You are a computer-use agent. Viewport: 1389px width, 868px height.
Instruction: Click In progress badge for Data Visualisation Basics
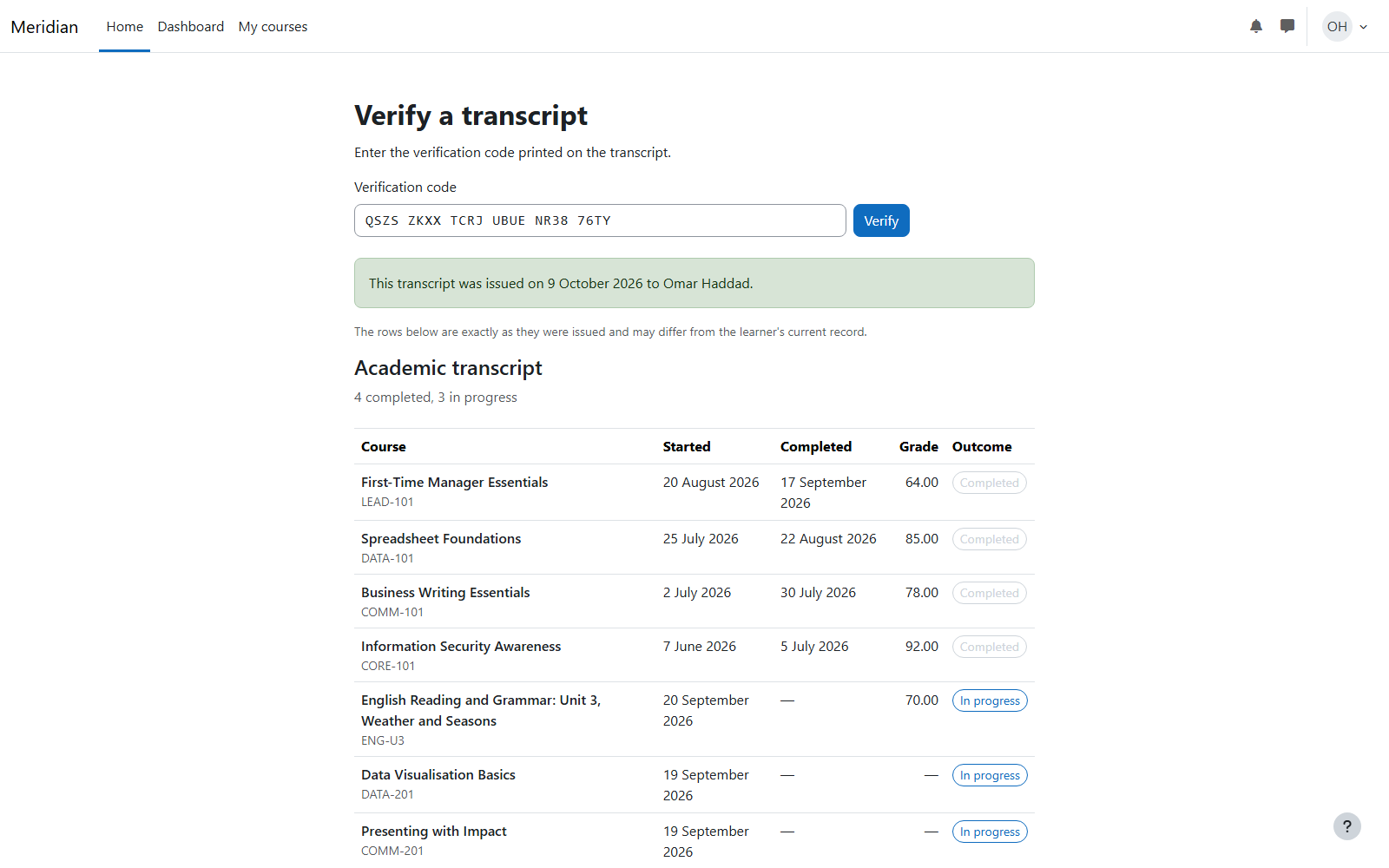tap(990, 775)
